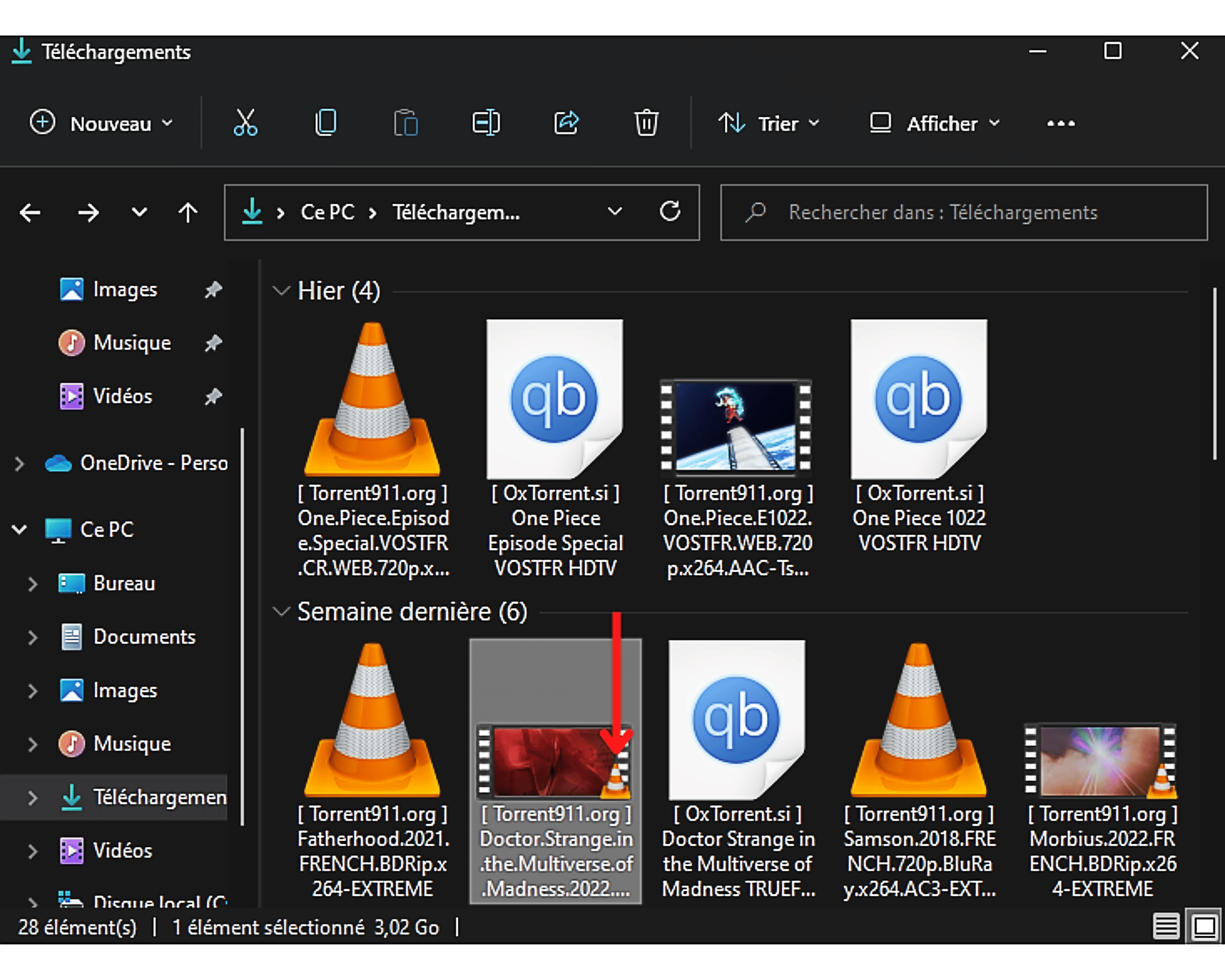Click Ce PC breadcrumb in address bar
Screen dimensions: 1225x980
(x=327, y=213)
